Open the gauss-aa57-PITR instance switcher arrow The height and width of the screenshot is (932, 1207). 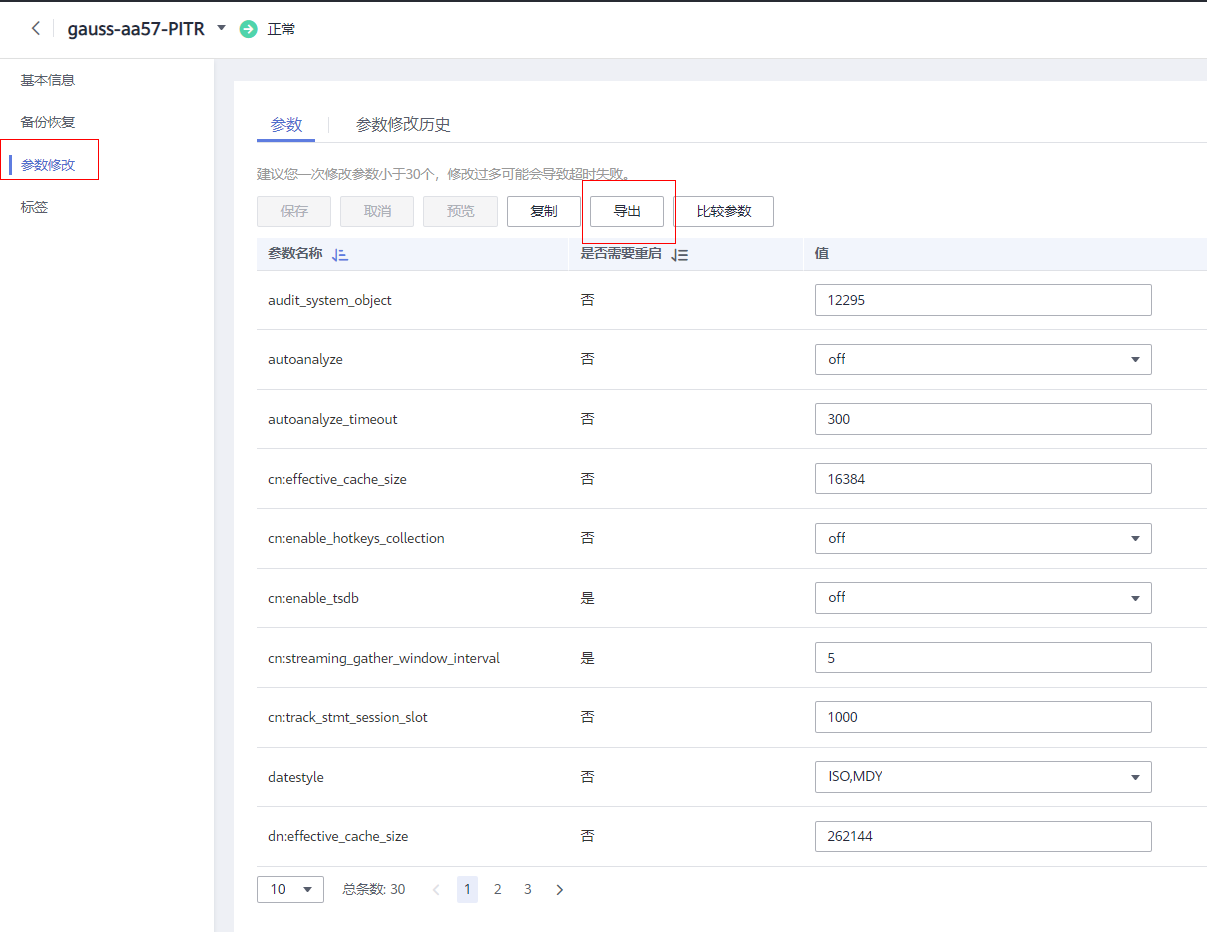[x=221, y=28]
